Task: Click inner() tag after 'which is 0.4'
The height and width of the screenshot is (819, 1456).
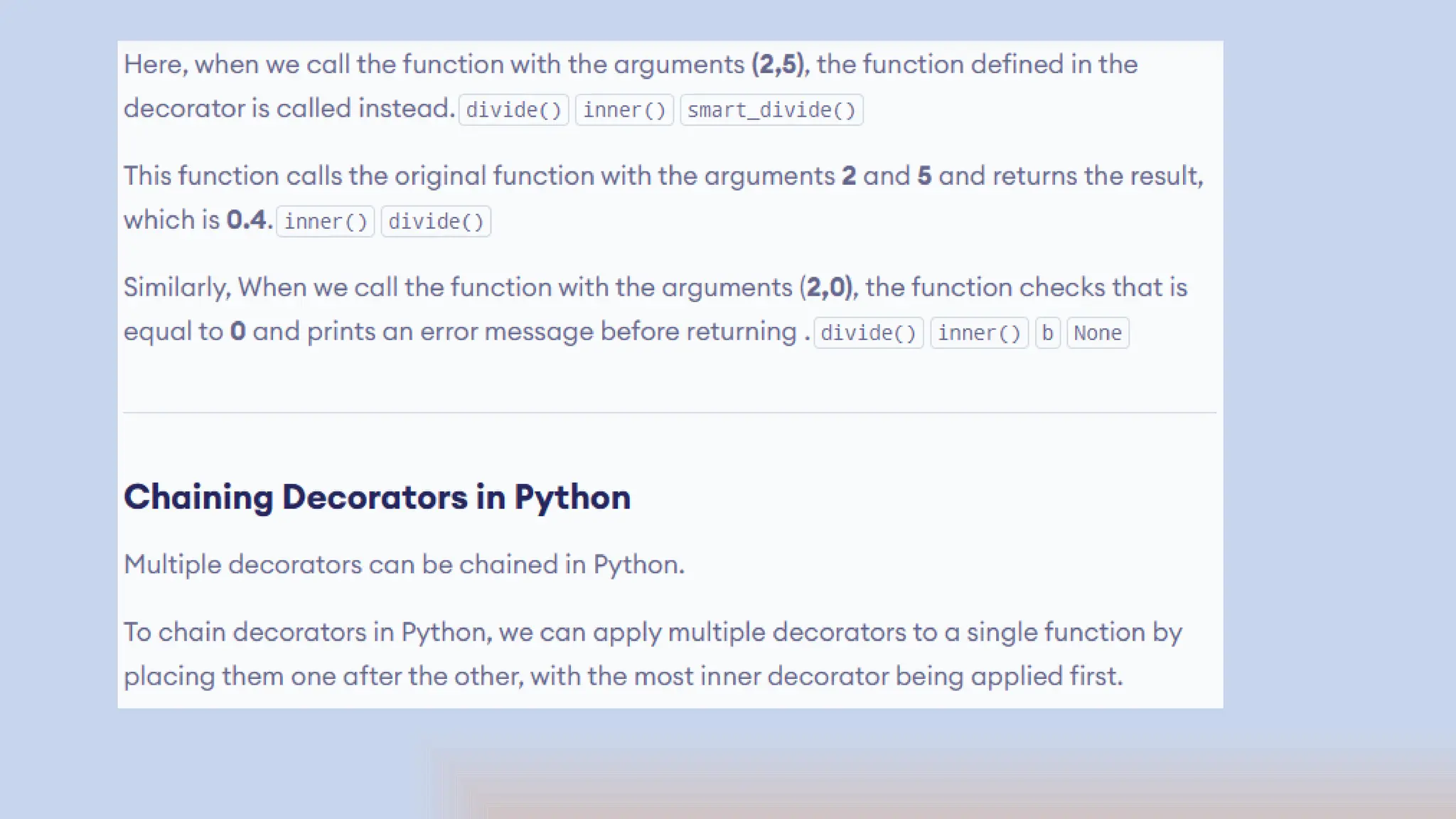Action: [325, 222]
